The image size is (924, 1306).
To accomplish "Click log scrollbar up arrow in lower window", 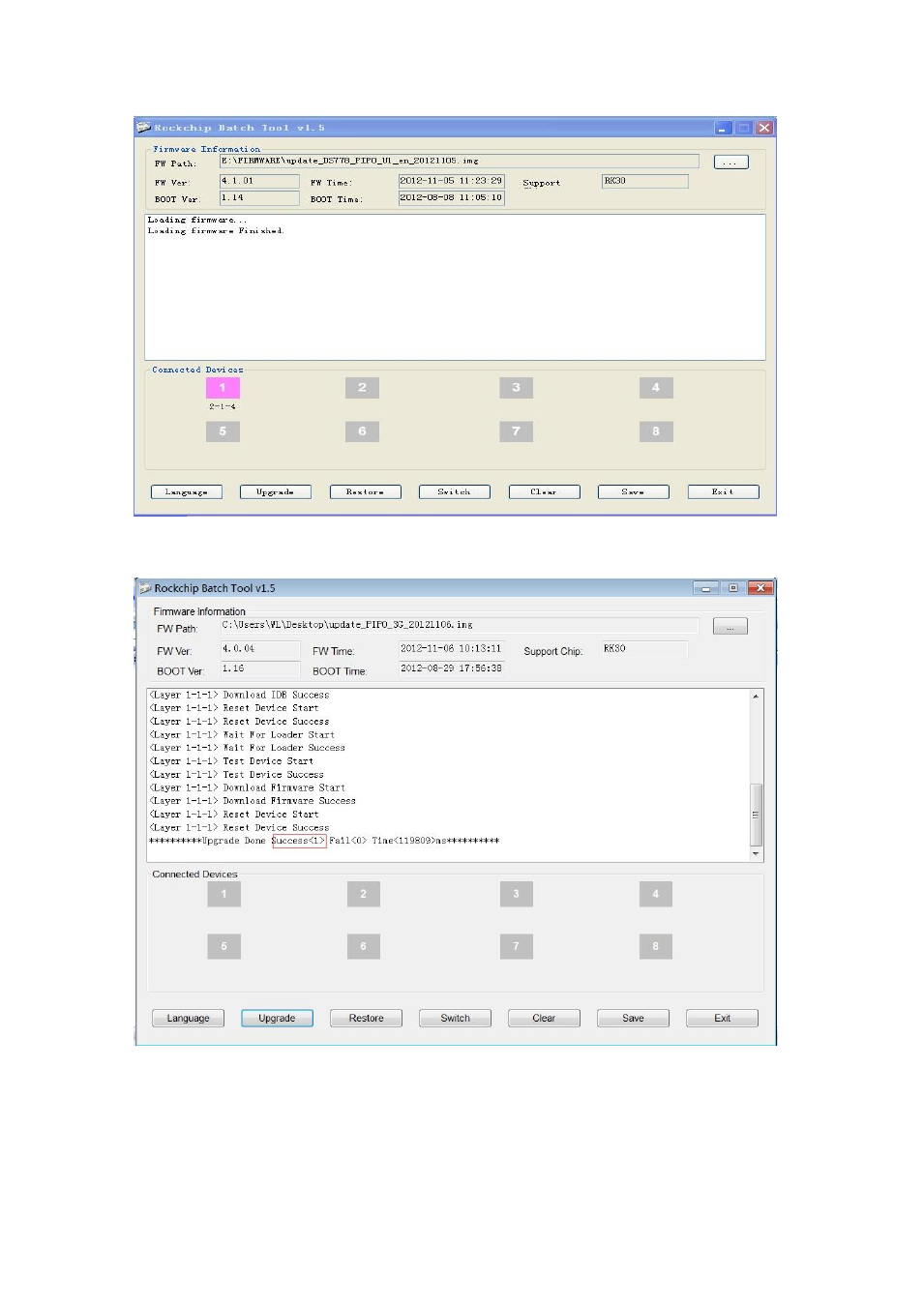I will click(x=756, y=697).
